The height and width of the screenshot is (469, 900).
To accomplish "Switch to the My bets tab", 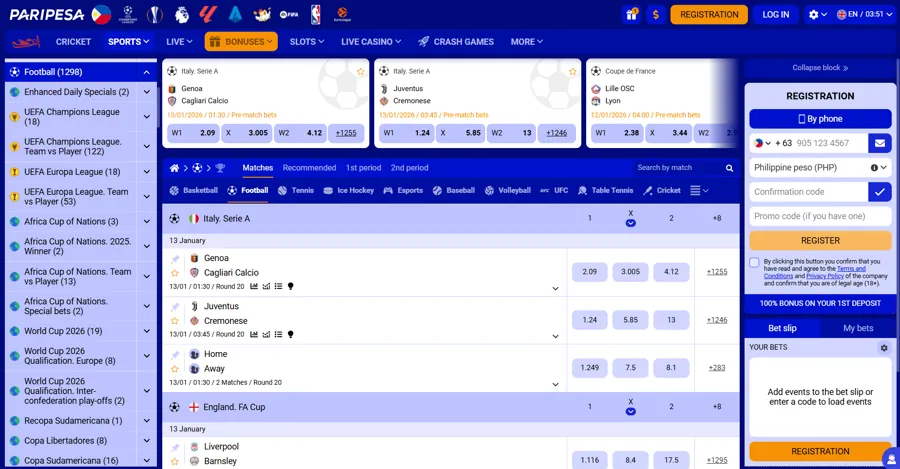I will click(858, 328).
